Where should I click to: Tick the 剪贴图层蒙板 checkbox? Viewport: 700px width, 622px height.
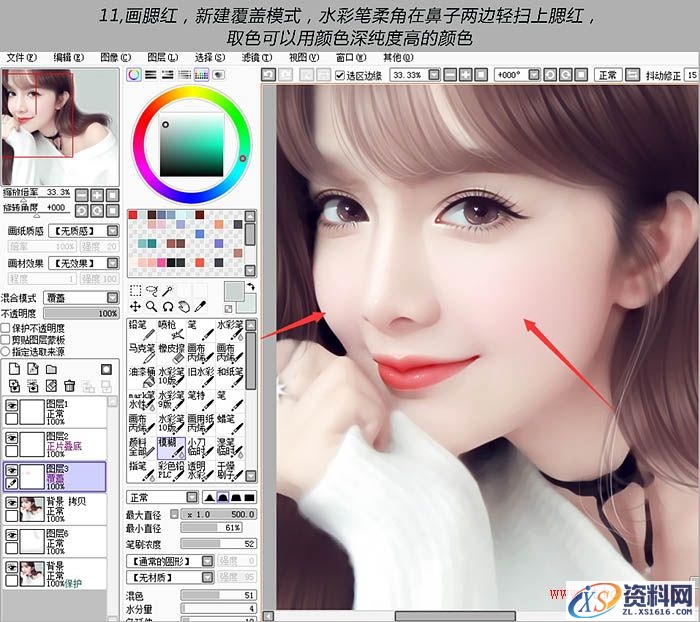click(6, 340)
